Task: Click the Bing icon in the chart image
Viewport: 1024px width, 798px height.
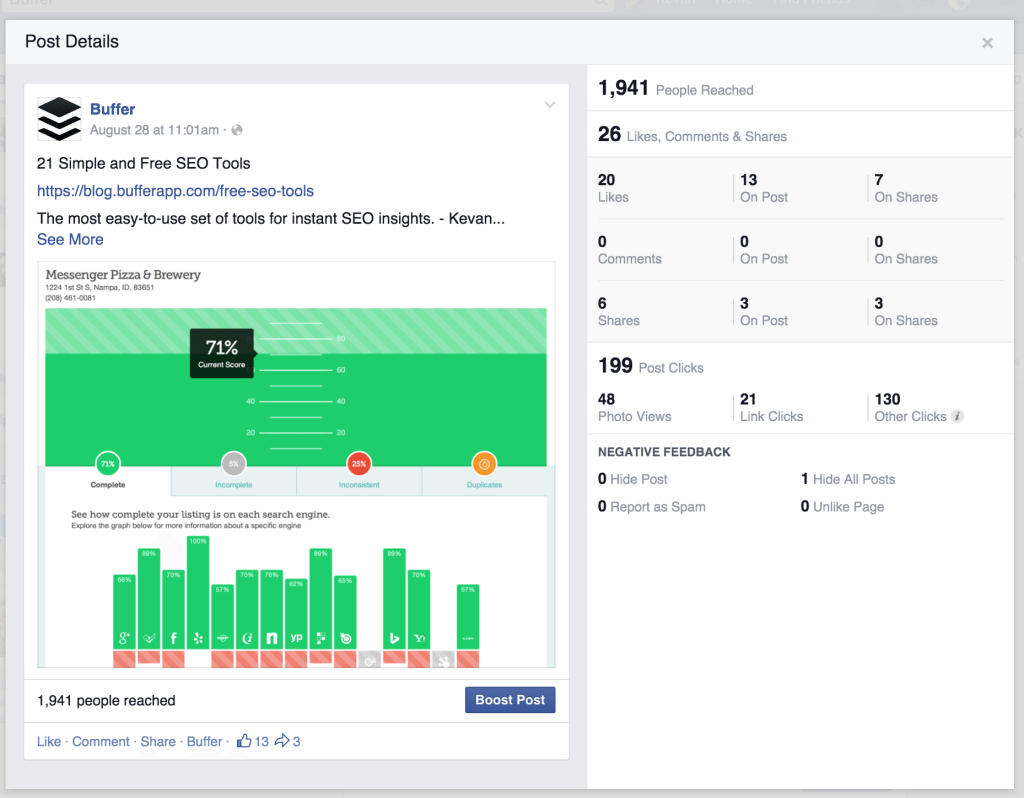Action: (x=394, y=637)
